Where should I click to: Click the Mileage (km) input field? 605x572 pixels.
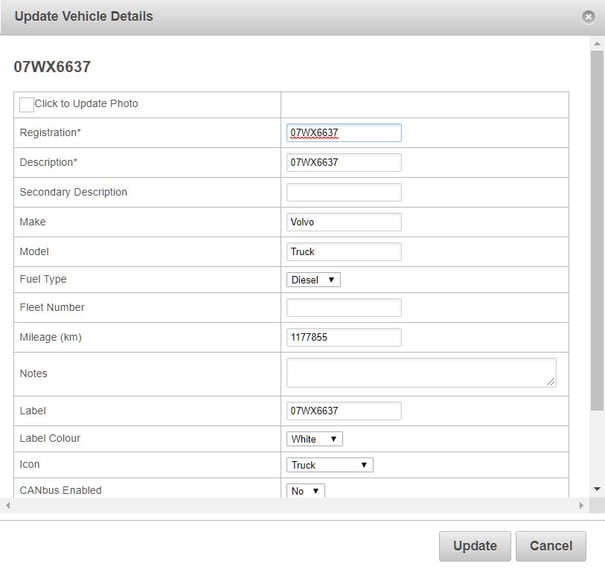tap(344, 337)
